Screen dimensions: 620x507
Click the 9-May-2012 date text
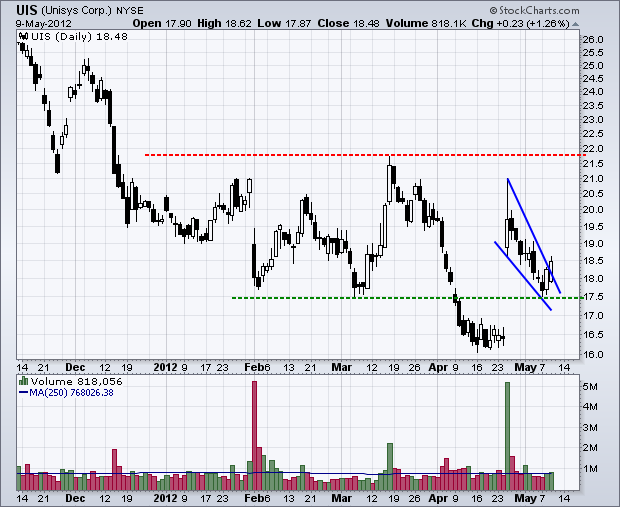(x=43, y=23)
